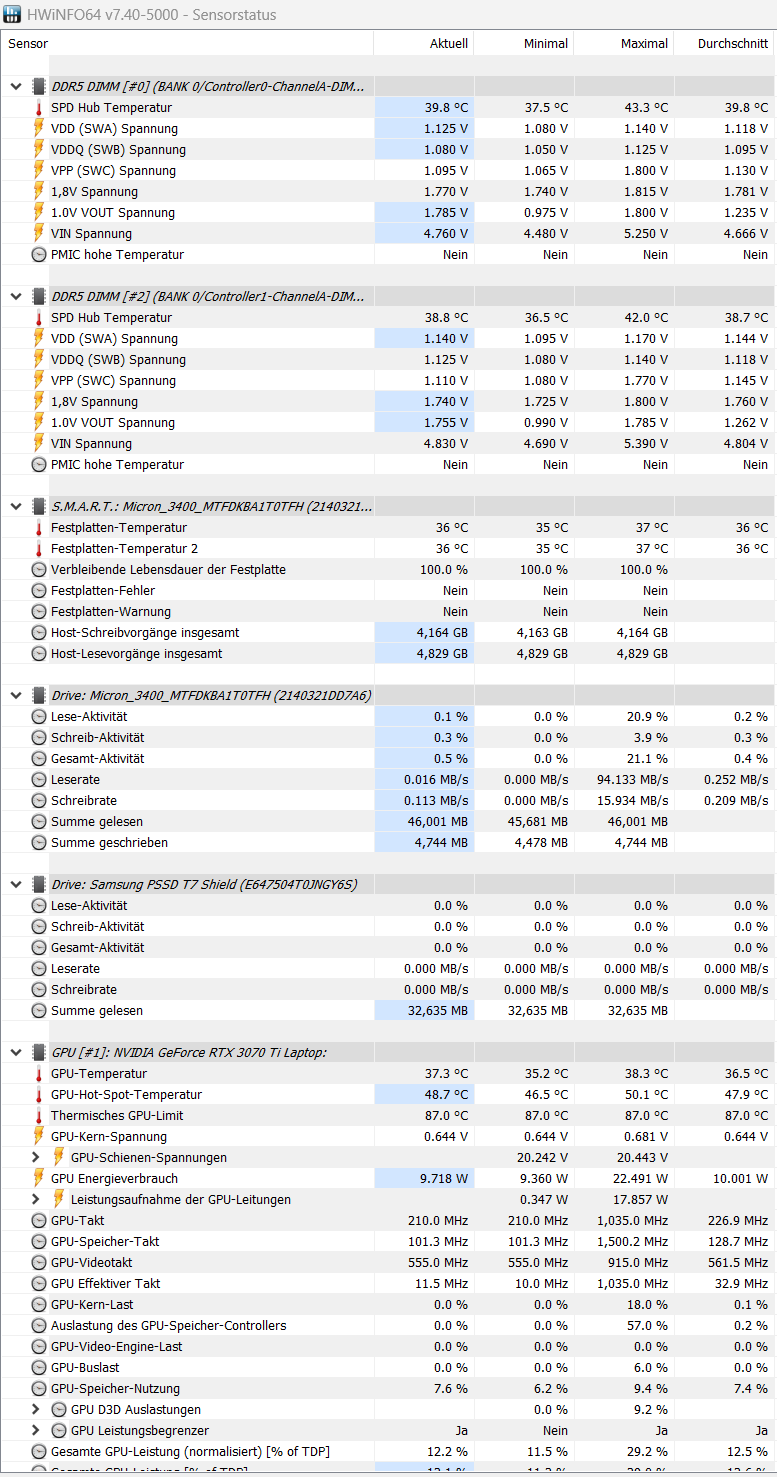
Task: Select the Summe gelesen row with 32,635 MB
Action: click(388, 1011)
